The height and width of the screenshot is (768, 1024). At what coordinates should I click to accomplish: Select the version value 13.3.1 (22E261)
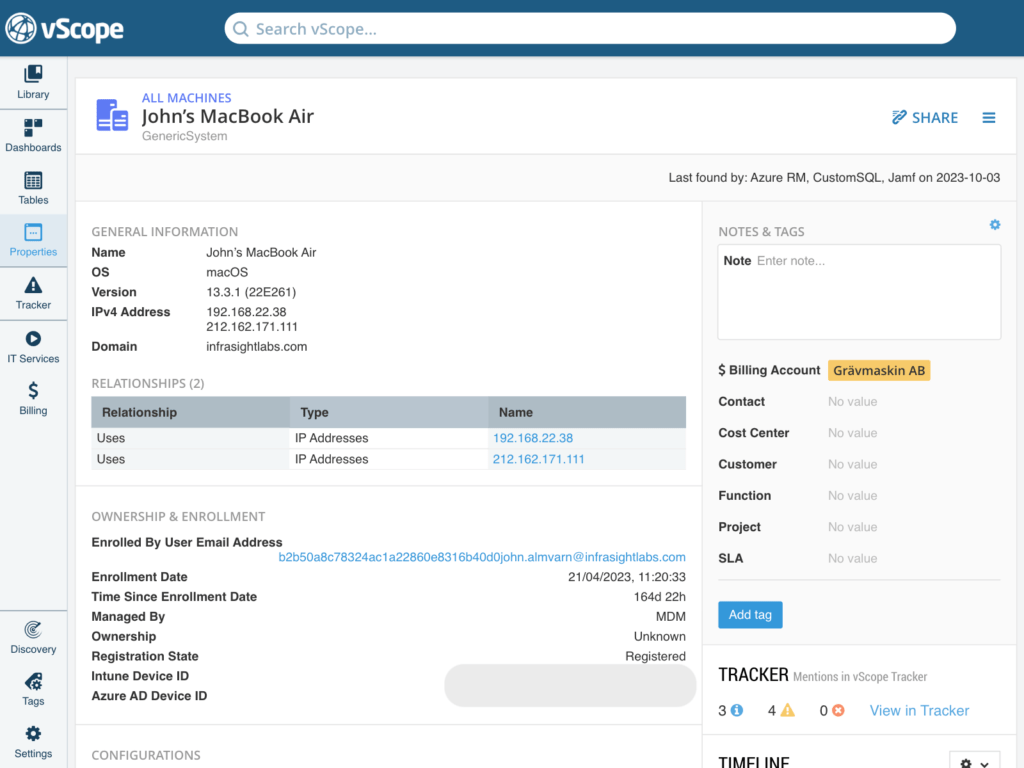click(251, 292)
